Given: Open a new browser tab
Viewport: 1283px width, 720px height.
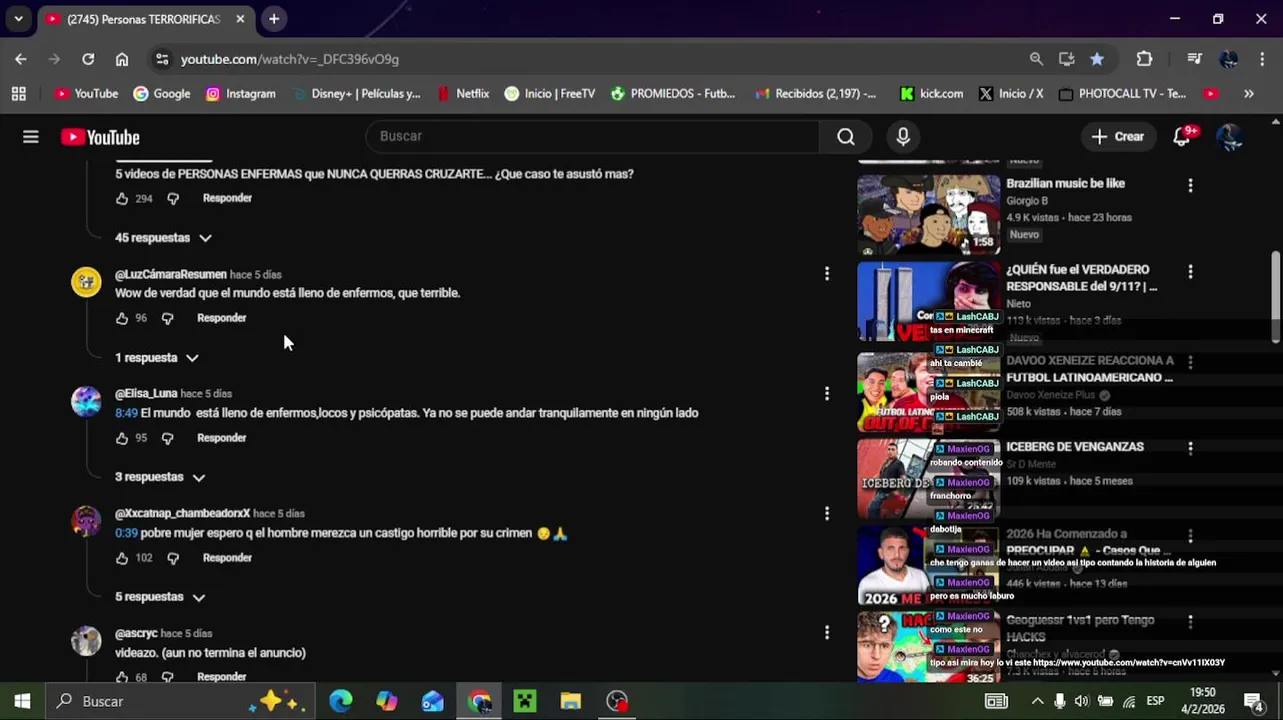Looking at the screenshot, I should point(274,19).
